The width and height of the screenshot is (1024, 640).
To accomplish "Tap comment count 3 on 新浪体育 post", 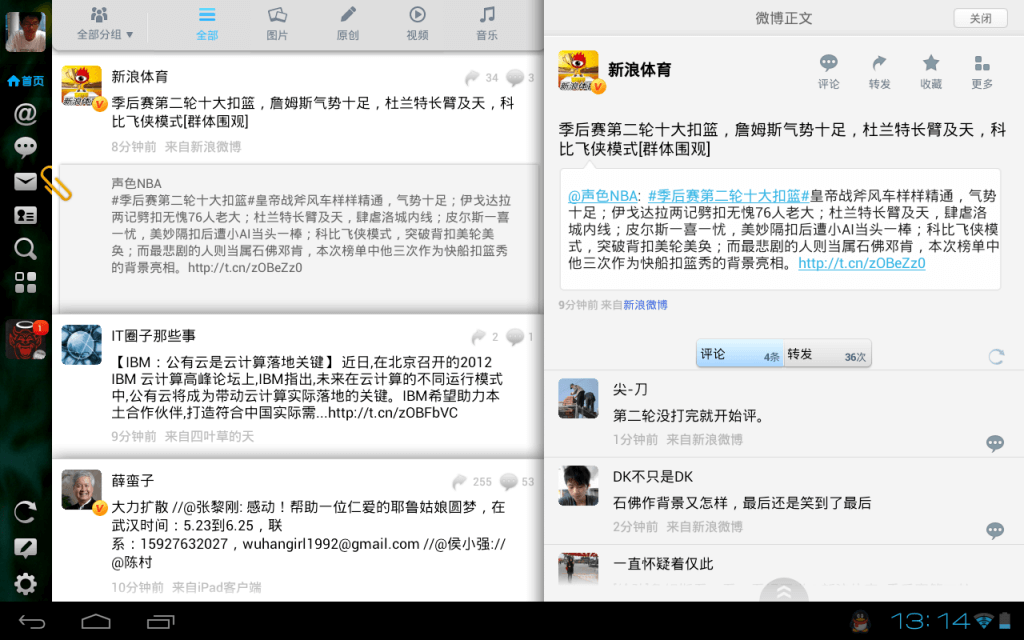I will [520, 78].
